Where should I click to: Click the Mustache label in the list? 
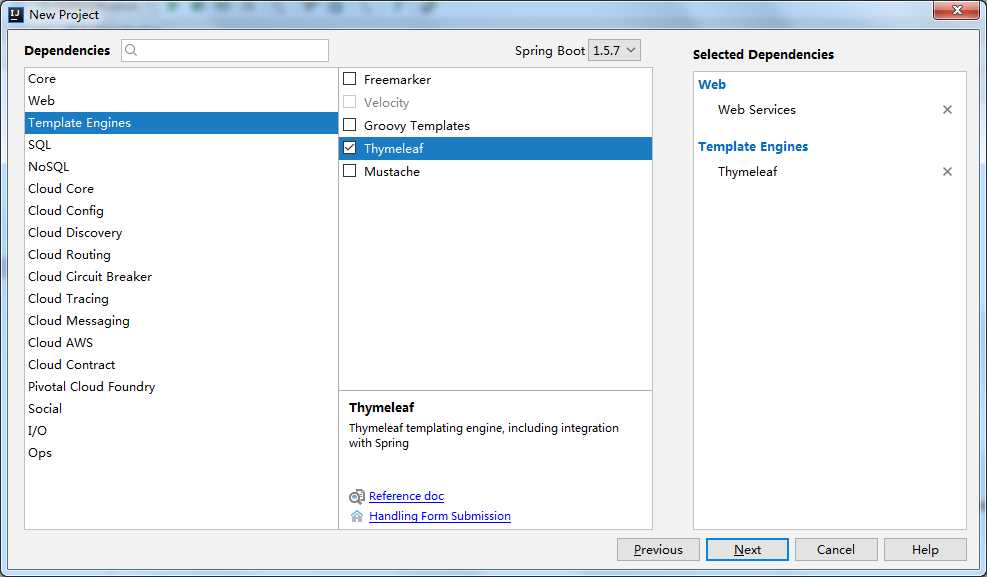click(x=392, y=171)
